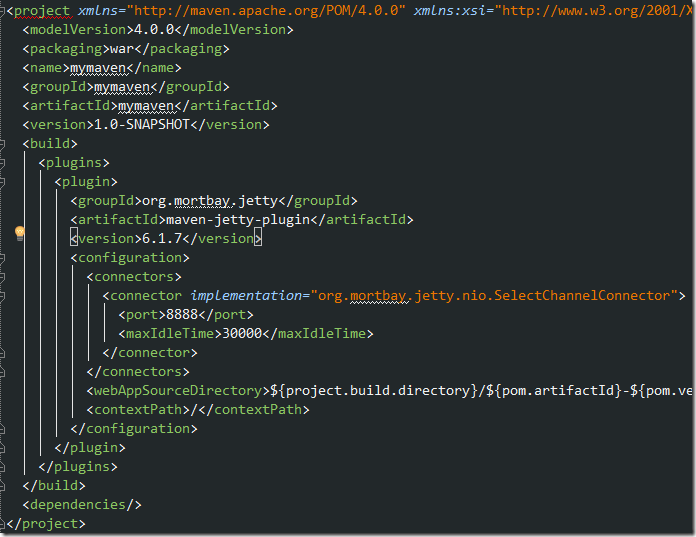This screenshot has height=537, width=696.
Task: Click the 'implementation' attribute name
Action: [246, 296]
